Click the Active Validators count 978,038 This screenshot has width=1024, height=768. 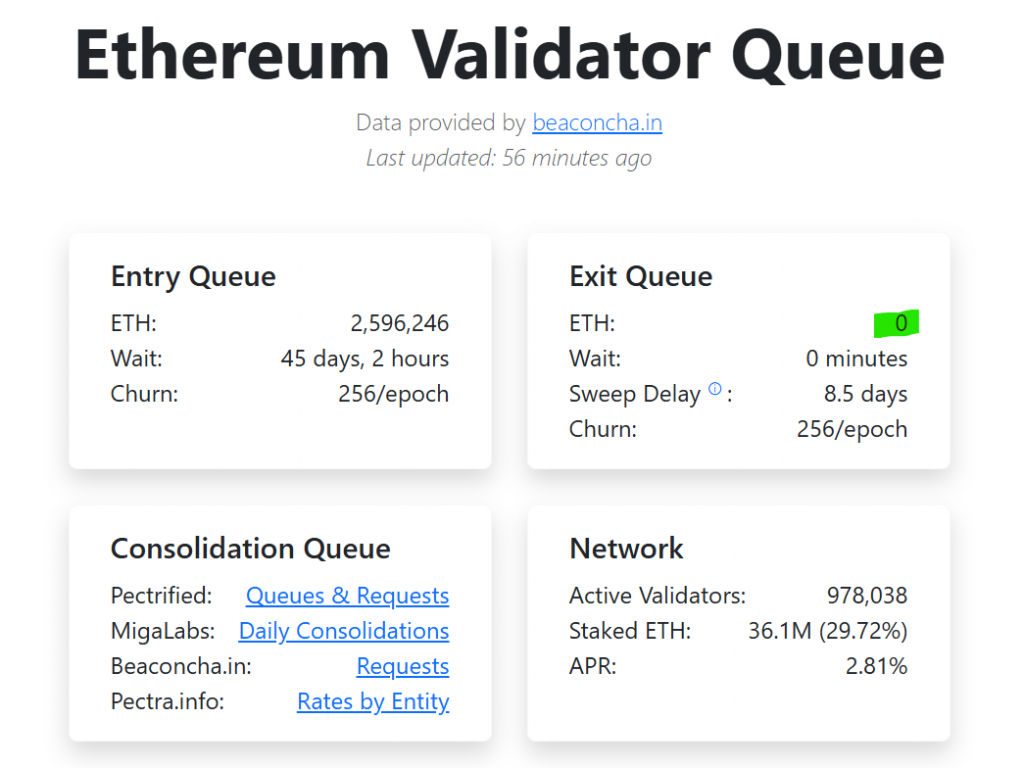tap(866, 596)
